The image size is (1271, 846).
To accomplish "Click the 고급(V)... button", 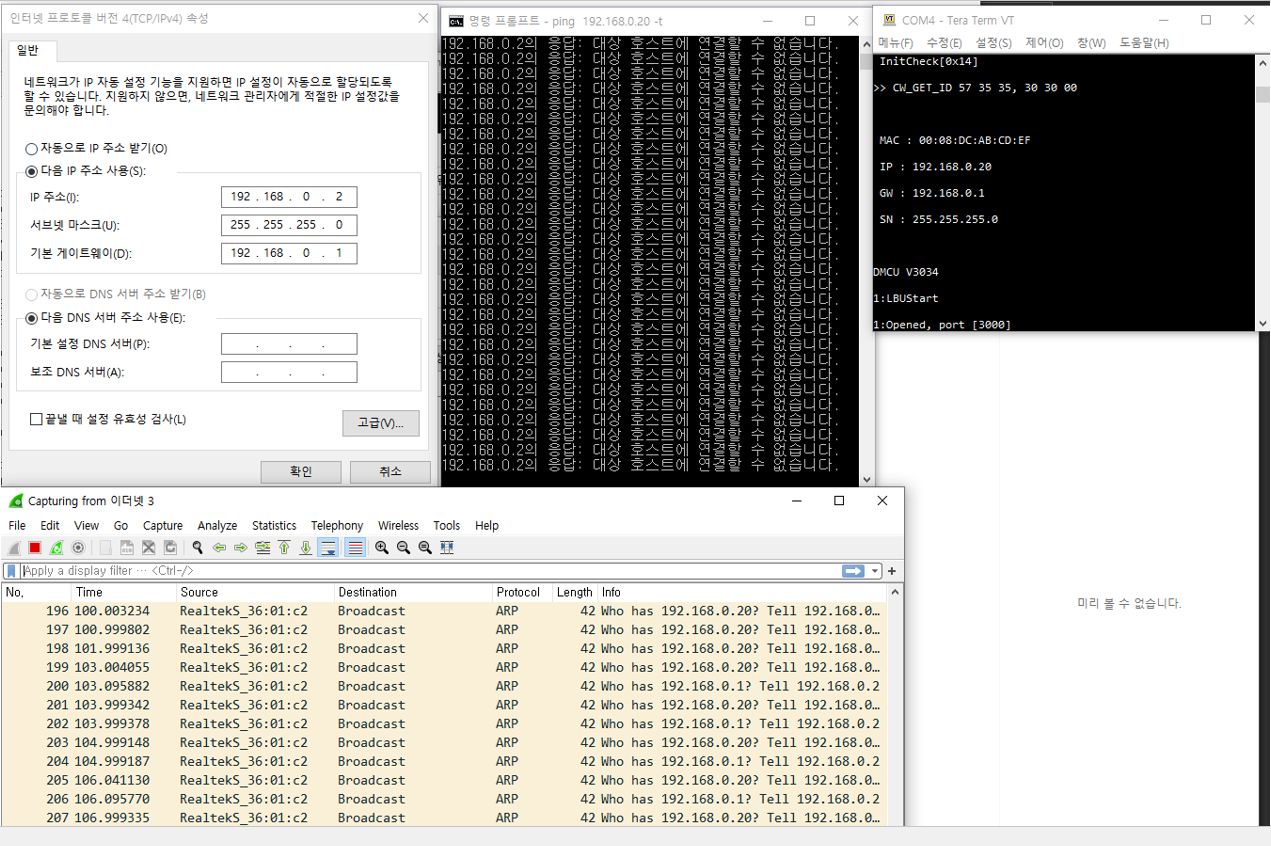I will (x=380, y=423).
